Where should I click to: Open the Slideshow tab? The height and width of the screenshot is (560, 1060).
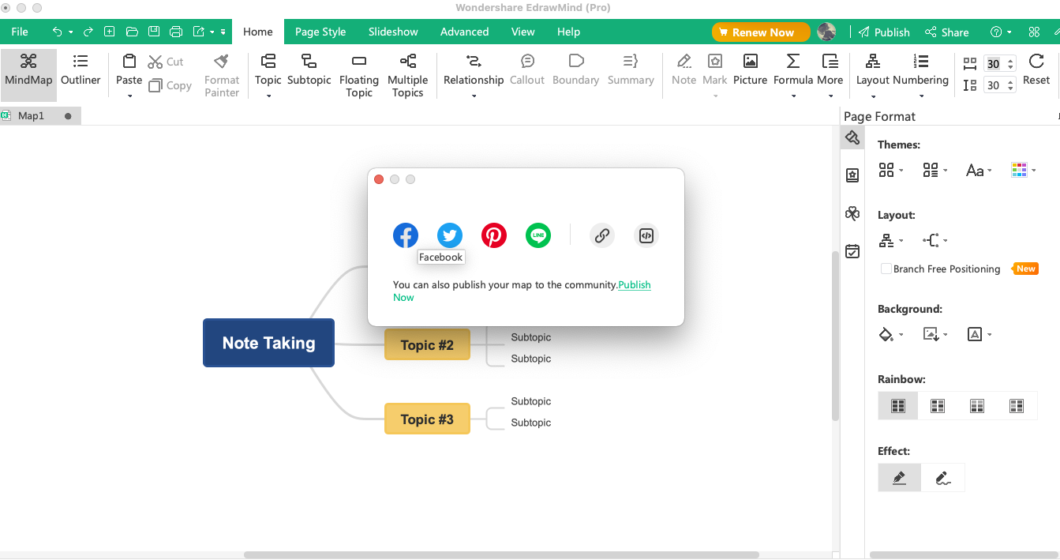(393, 32)
